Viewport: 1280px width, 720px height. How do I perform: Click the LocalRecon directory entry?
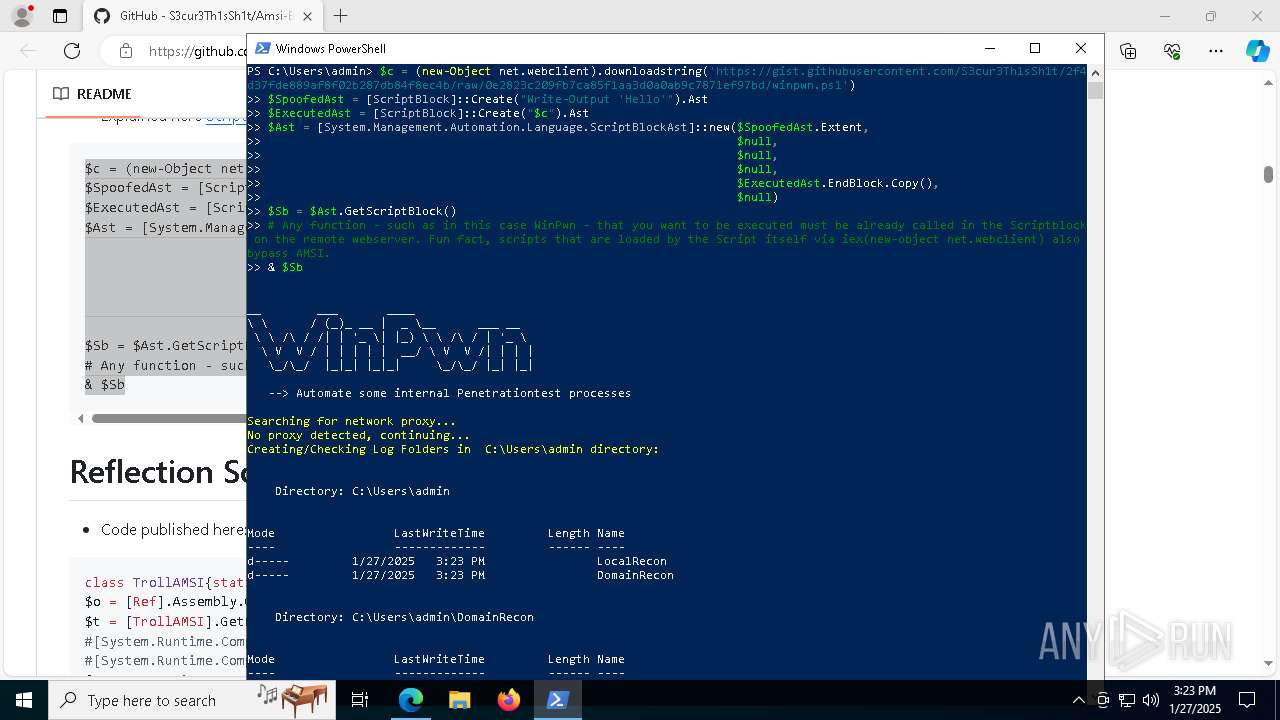click(631, 561)
